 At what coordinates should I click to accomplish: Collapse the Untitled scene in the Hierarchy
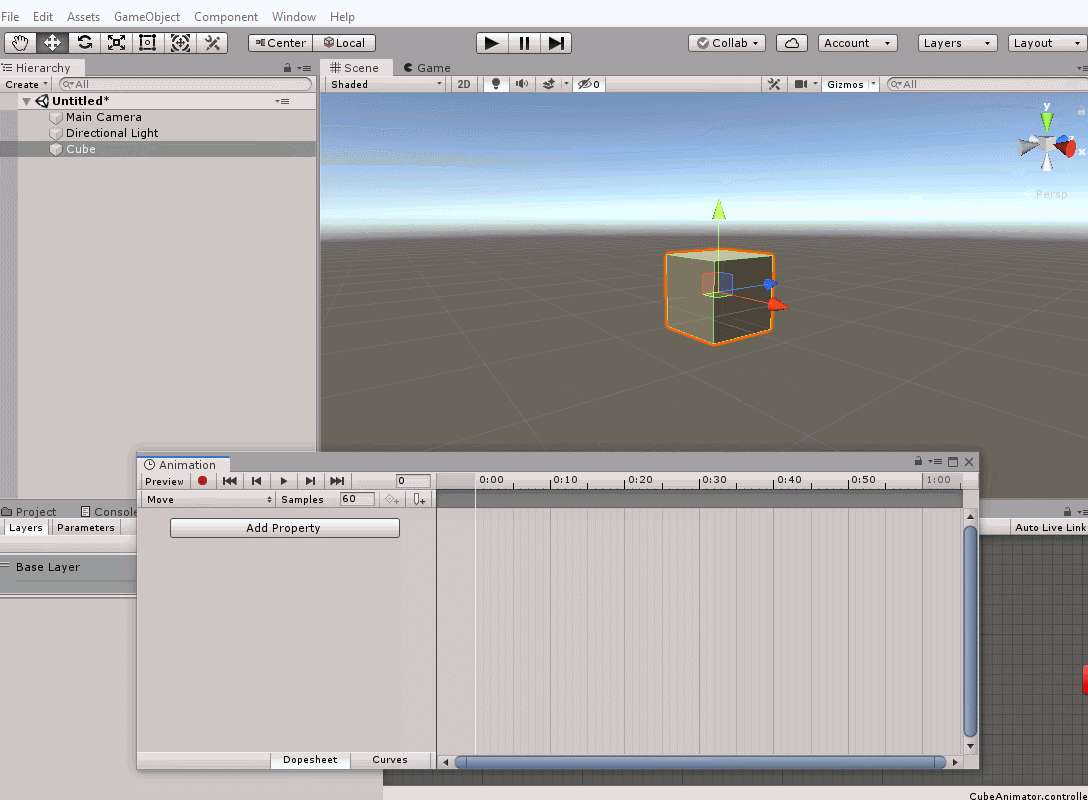(27, 100)
